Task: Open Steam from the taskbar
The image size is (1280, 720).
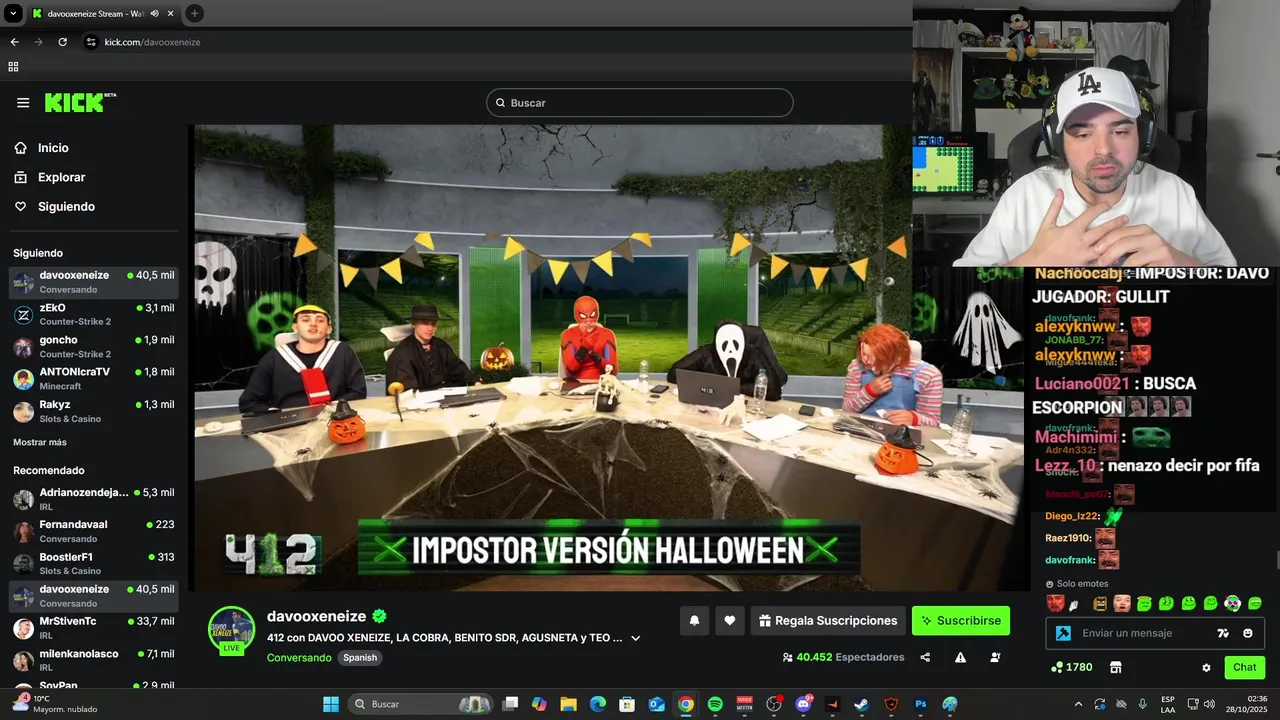Action: click(862, 704)
